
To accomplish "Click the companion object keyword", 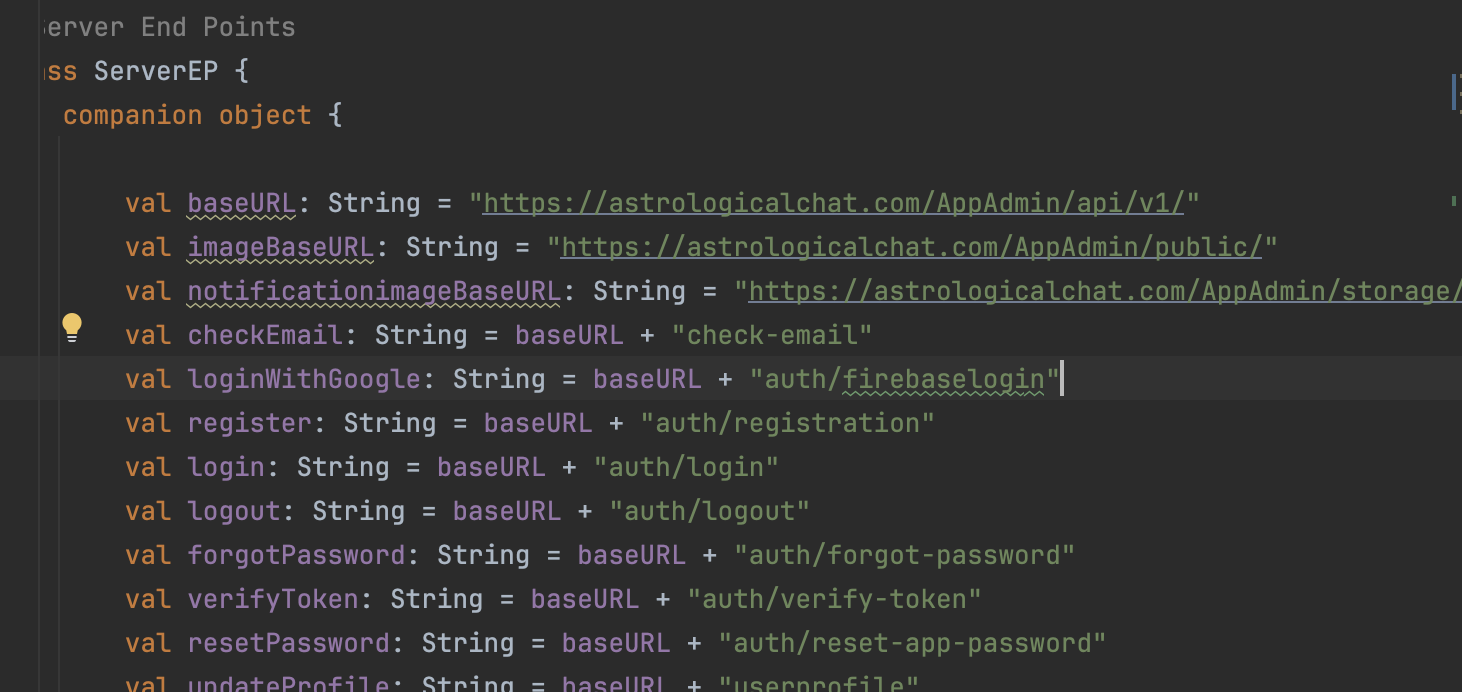I will pos(187,115).
